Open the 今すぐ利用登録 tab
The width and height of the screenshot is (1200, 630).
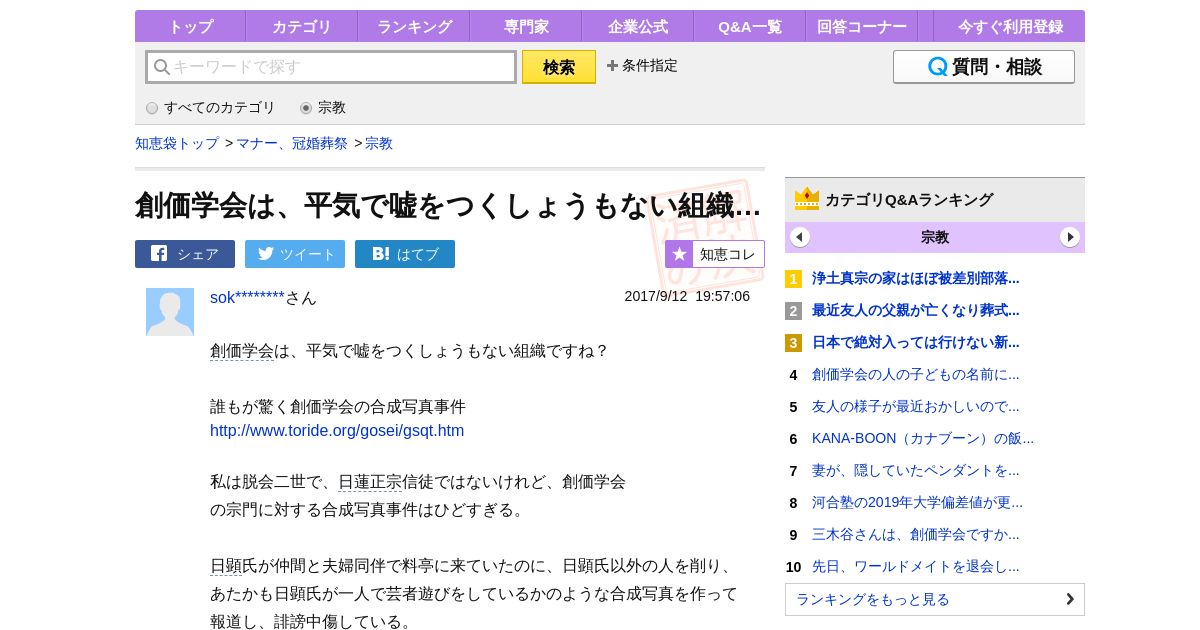pos(1010,27)
